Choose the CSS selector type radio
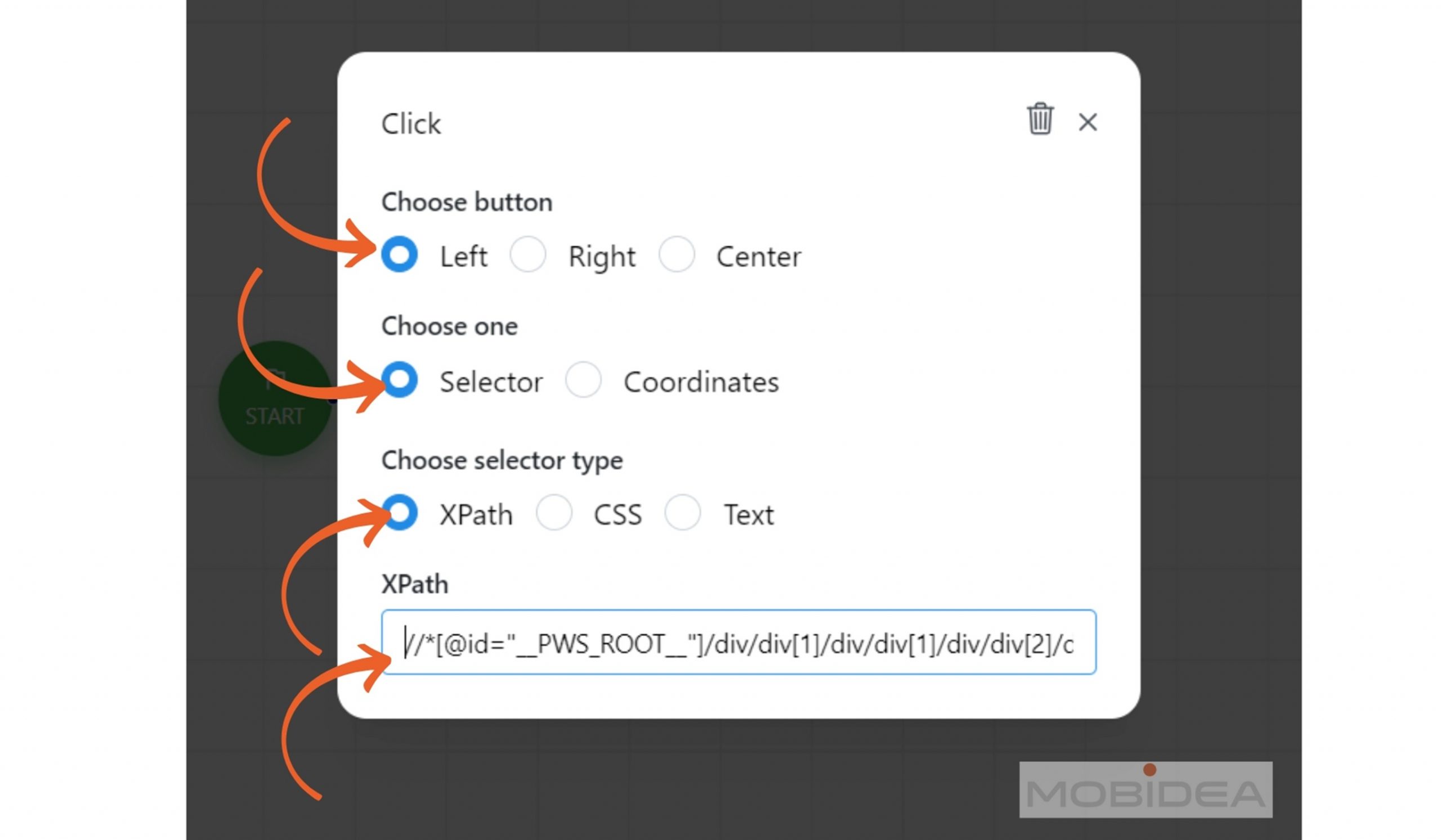1441x840 pixels. click(x=553, y=512)
